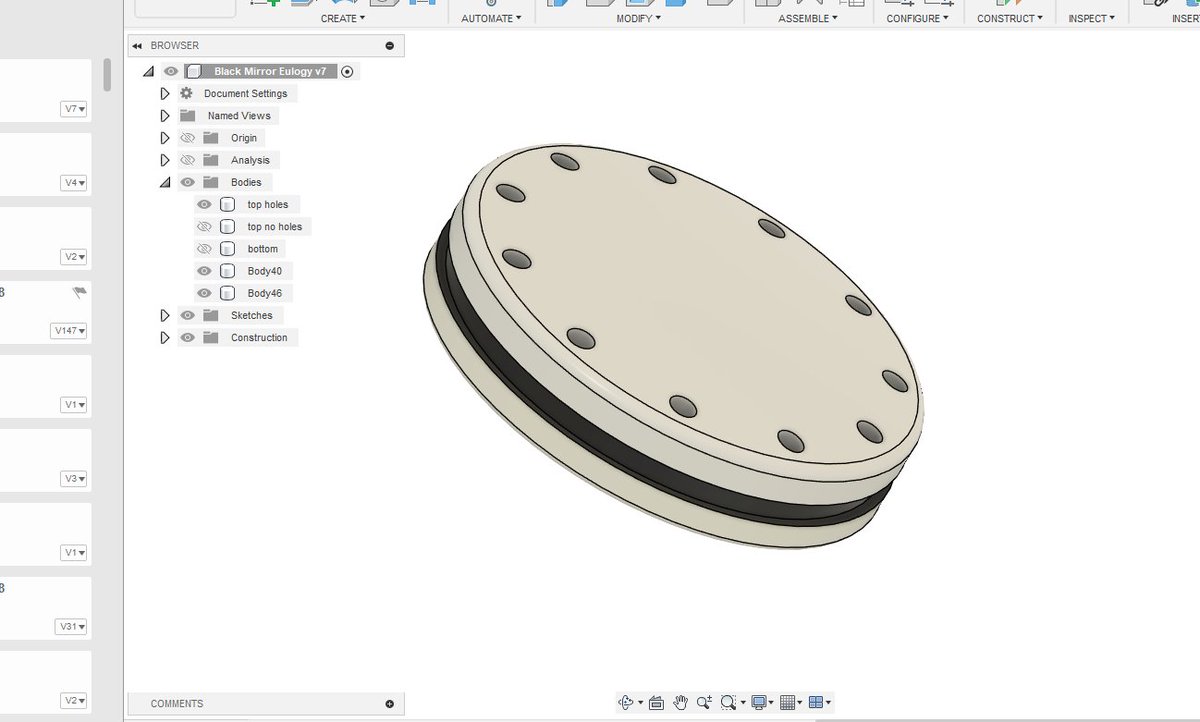Hide the top holes body
This screenshot has height=722, width=1200.
tap(204, 204)
